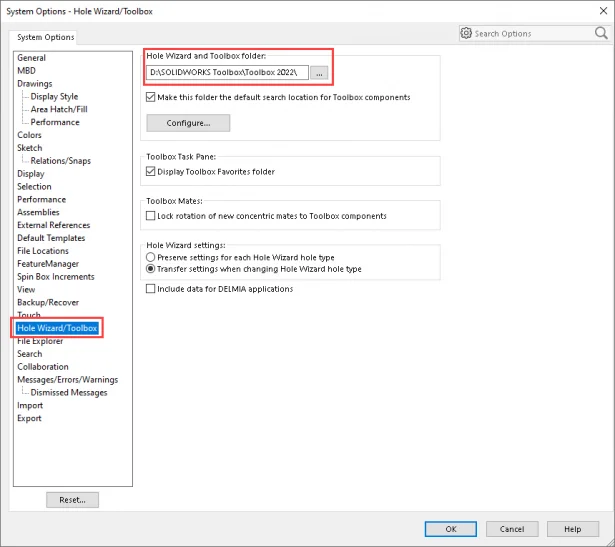Click the gear icon in search box
This screenshot has height=547, width=615.
click(x=466, y=33)
